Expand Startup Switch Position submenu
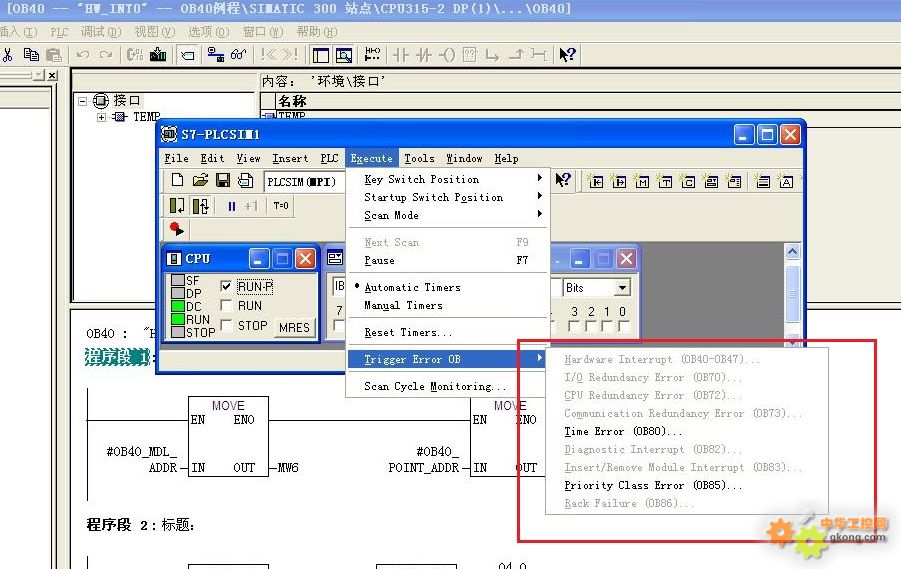The width and height of the screenshot is (901, 569). point(448,197)
